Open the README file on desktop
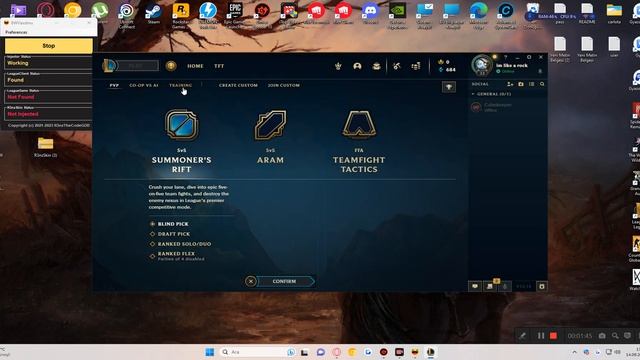640x360 pixels. (587, 13)
